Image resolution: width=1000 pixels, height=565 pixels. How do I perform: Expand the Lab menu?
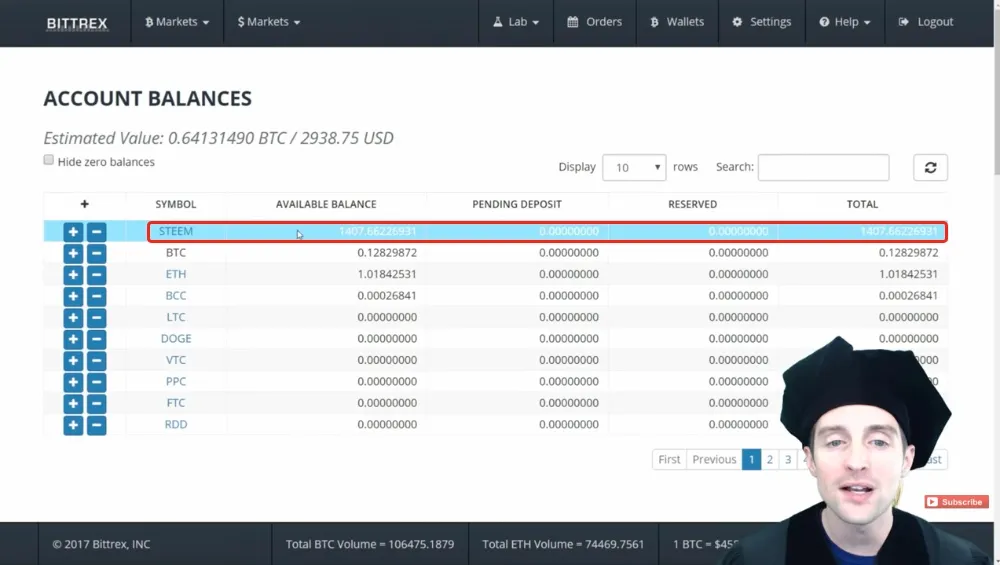tap(516, 22)
